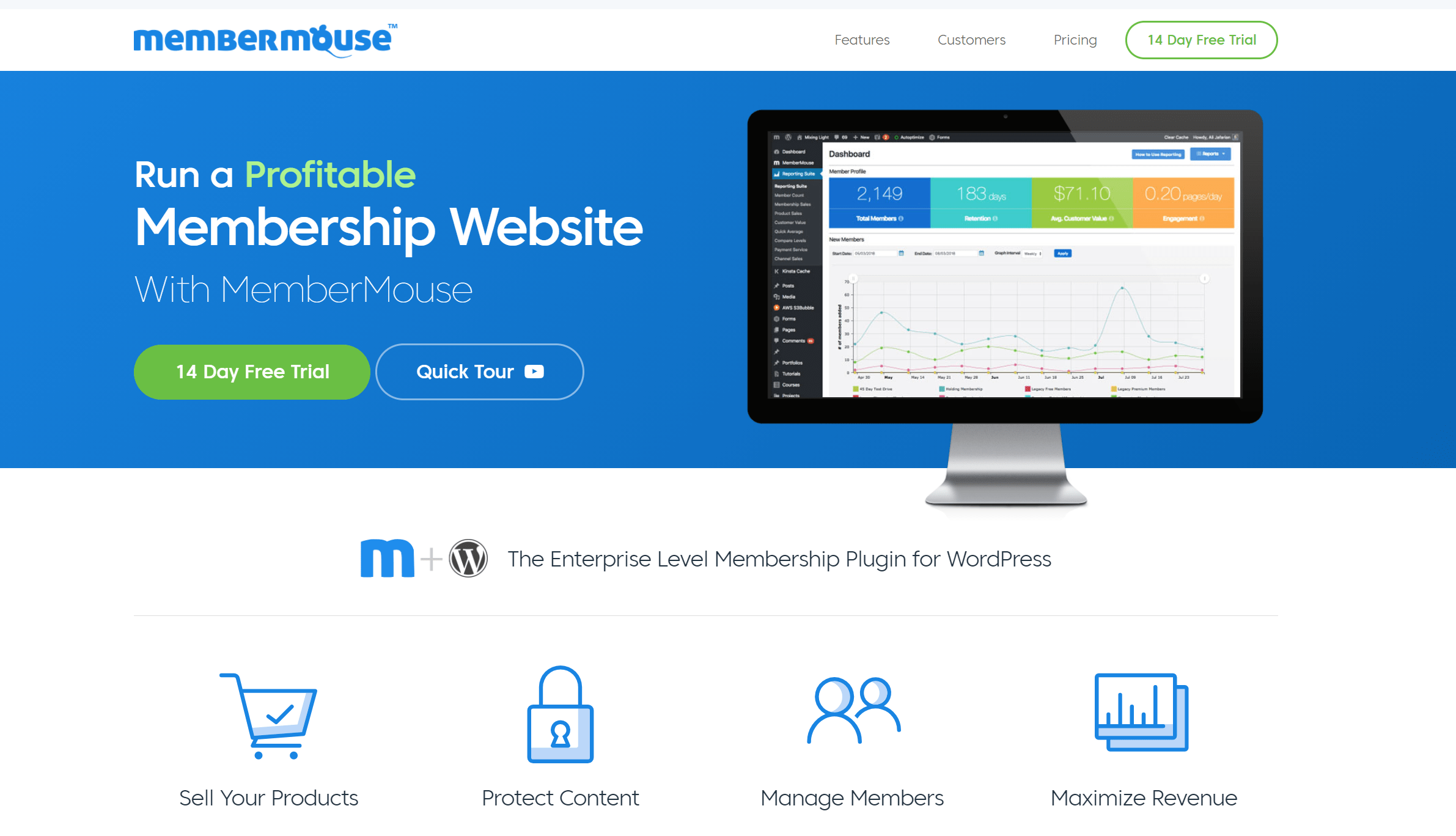Open the Features navigation menu item
The width and height of the screenshot is (1456, 836).
(x=862, y=40)
